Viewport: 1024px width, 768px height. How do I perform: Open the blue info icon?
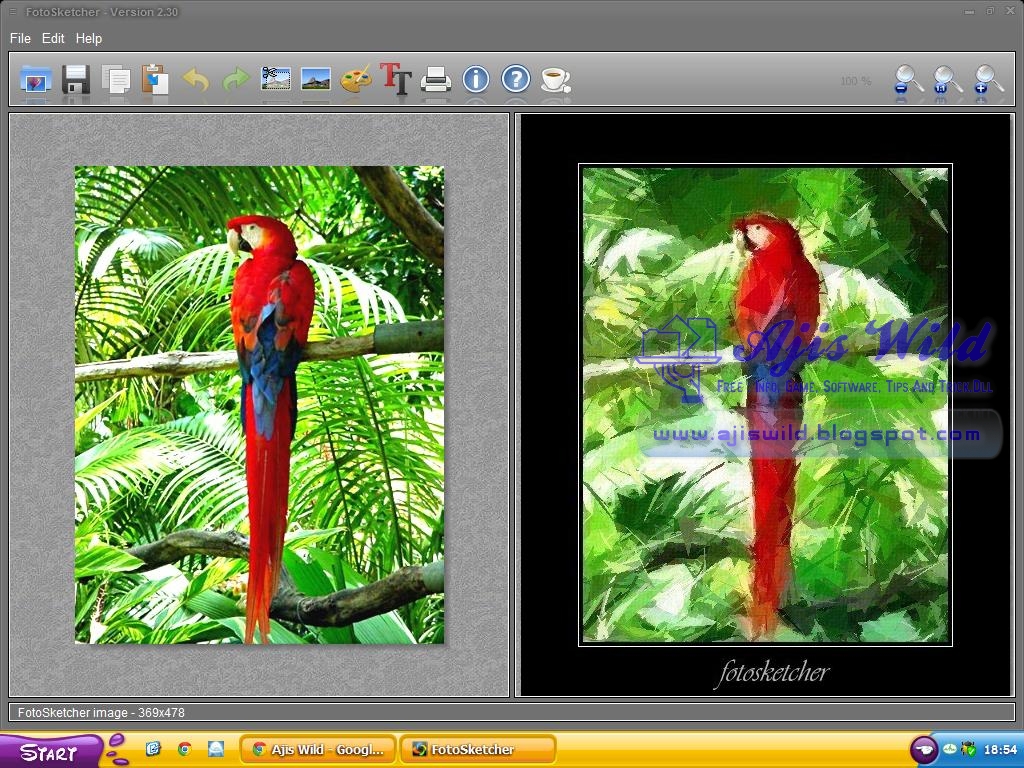coord(476,79)
